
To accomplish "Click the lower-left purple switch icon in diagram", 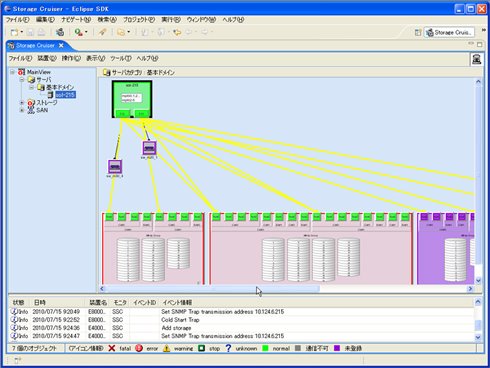I will pyautogui.click(x=115, y=167).
